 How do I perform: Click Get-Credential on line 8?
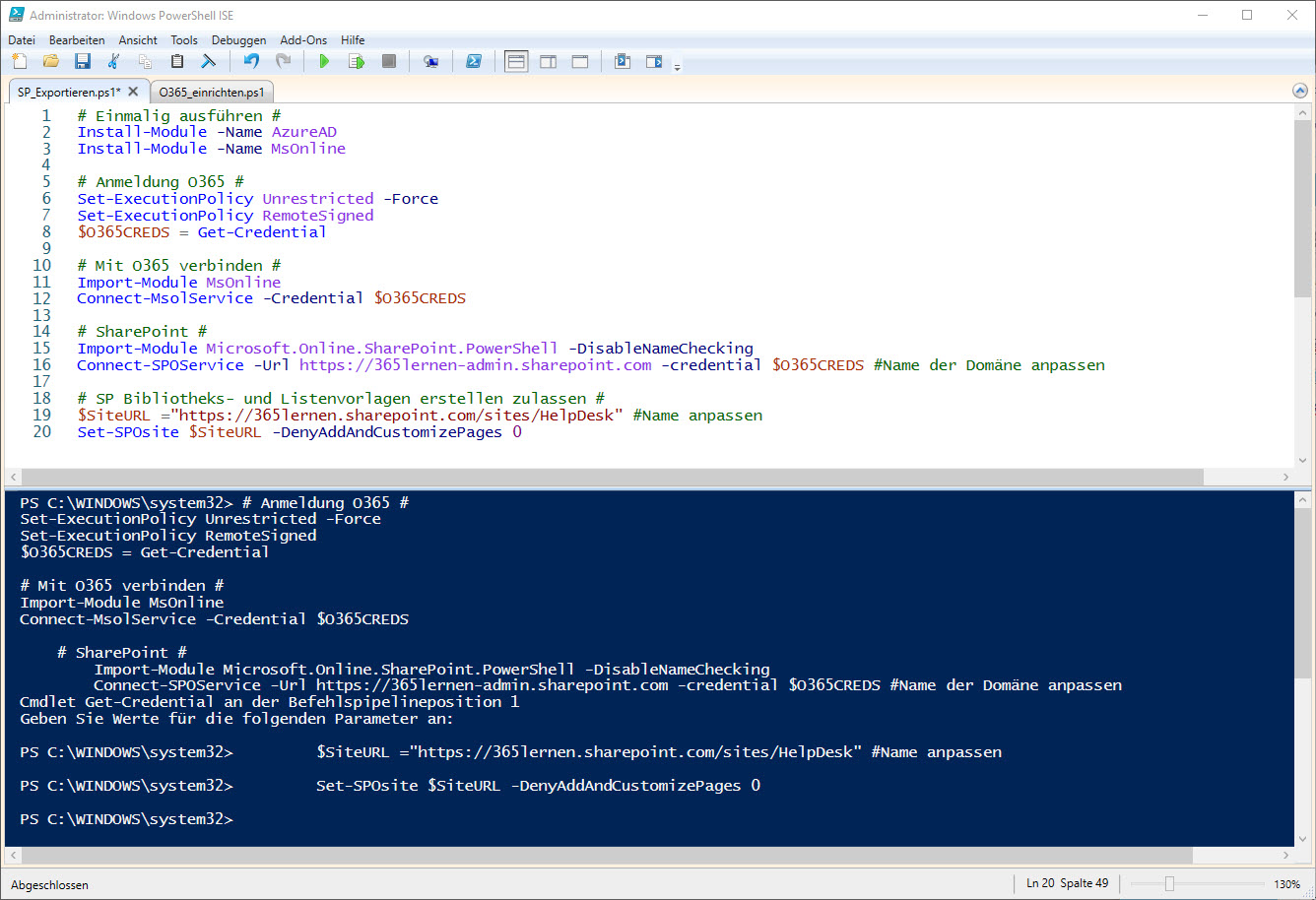(x=262, y=232)
